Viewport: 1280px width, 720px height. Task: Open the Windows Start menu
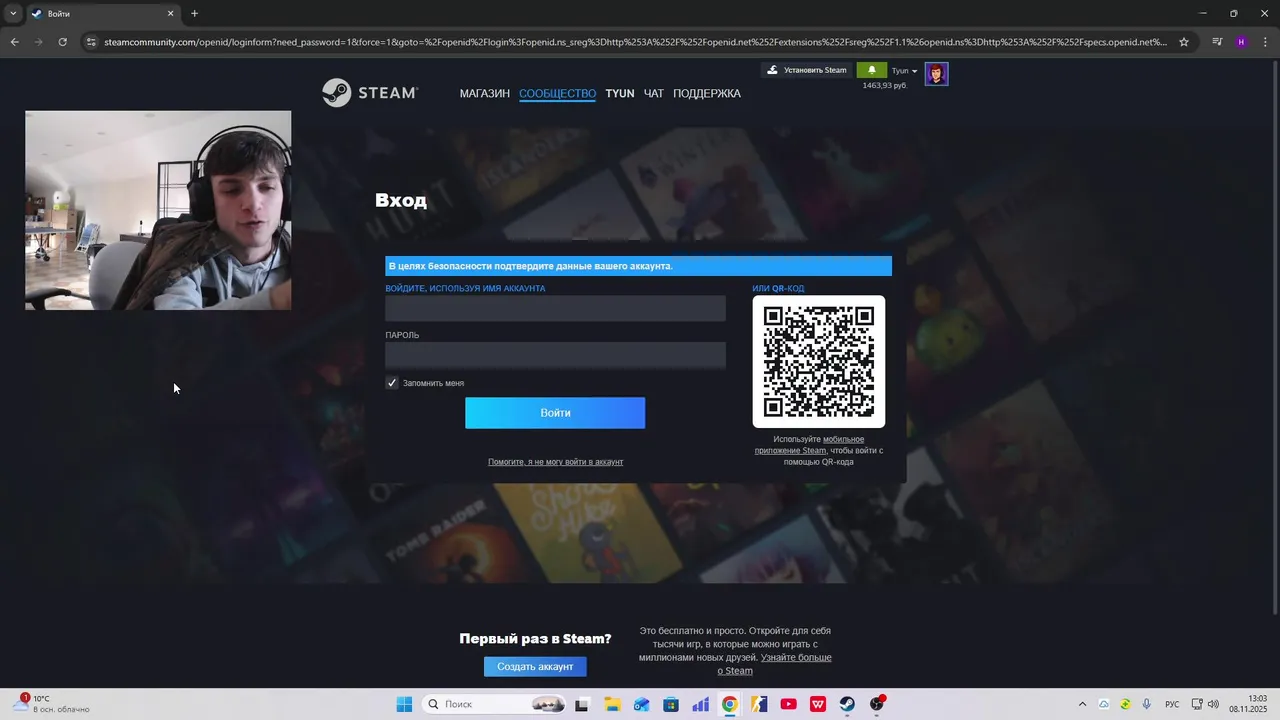coord(404,704)
